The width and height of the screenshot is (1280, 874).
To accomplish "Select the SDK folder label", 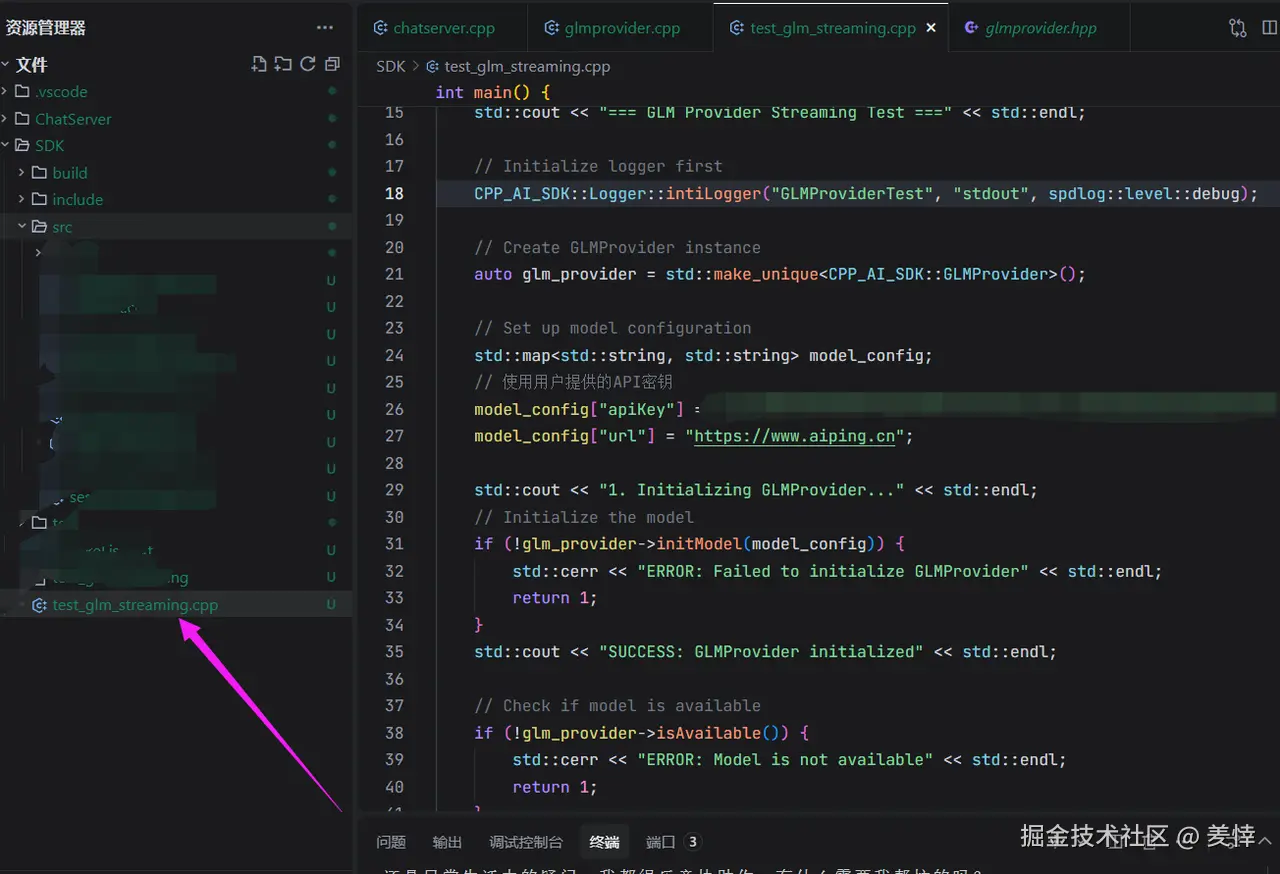I will click(49, 145).
